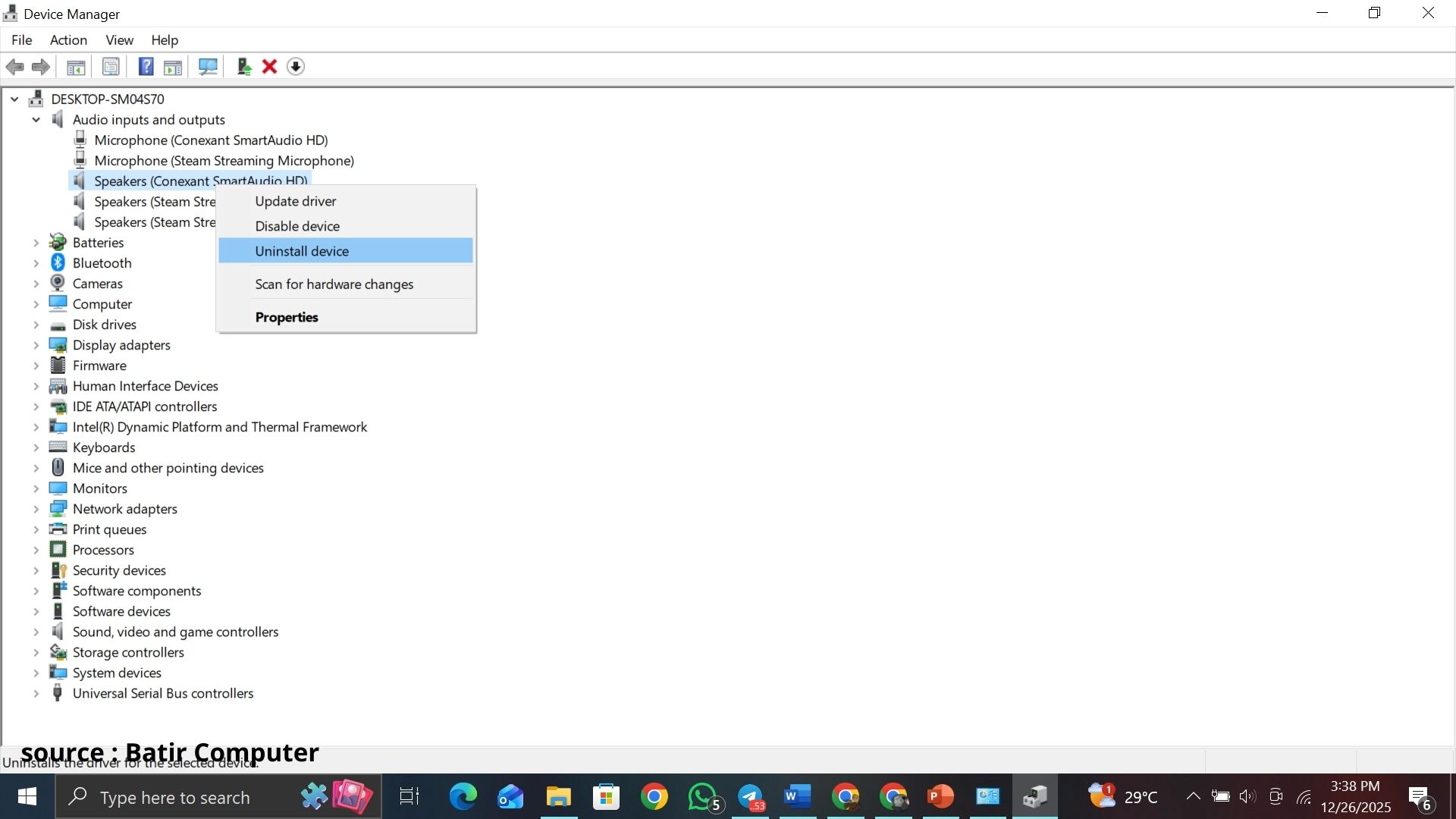The image size is (1456, 819).
Task: Open the Action menu
Action: [68, 39]
